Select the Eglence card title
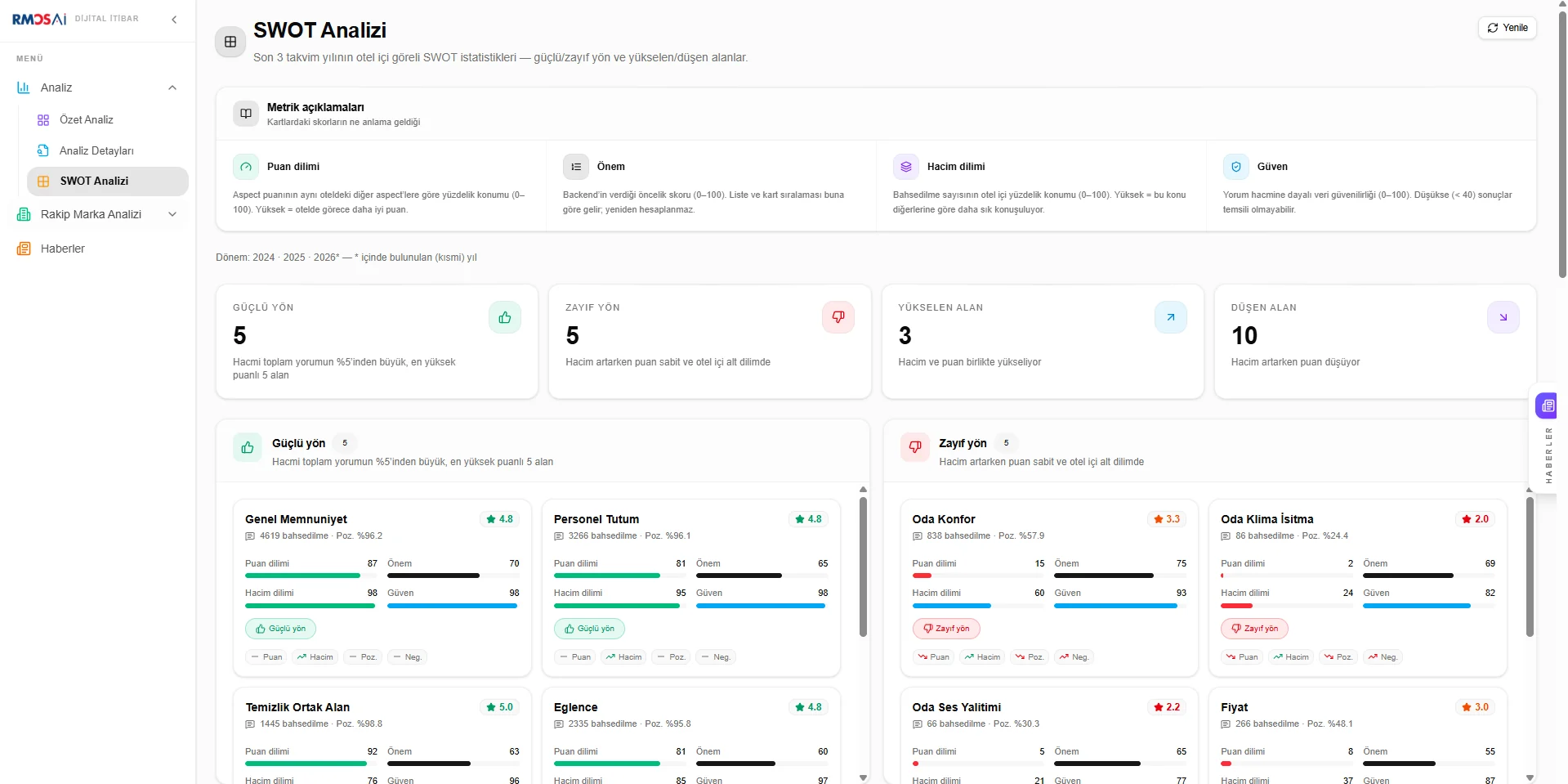This screenshot has width=1568, height=784. [x=576, y=707]
